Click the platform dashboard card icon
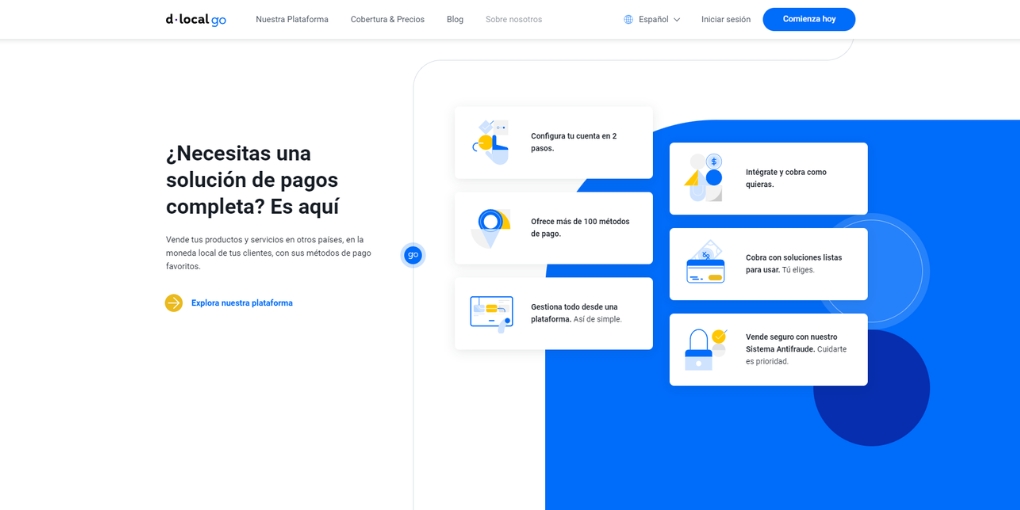 pyautogui.click(x=491, y=313)
